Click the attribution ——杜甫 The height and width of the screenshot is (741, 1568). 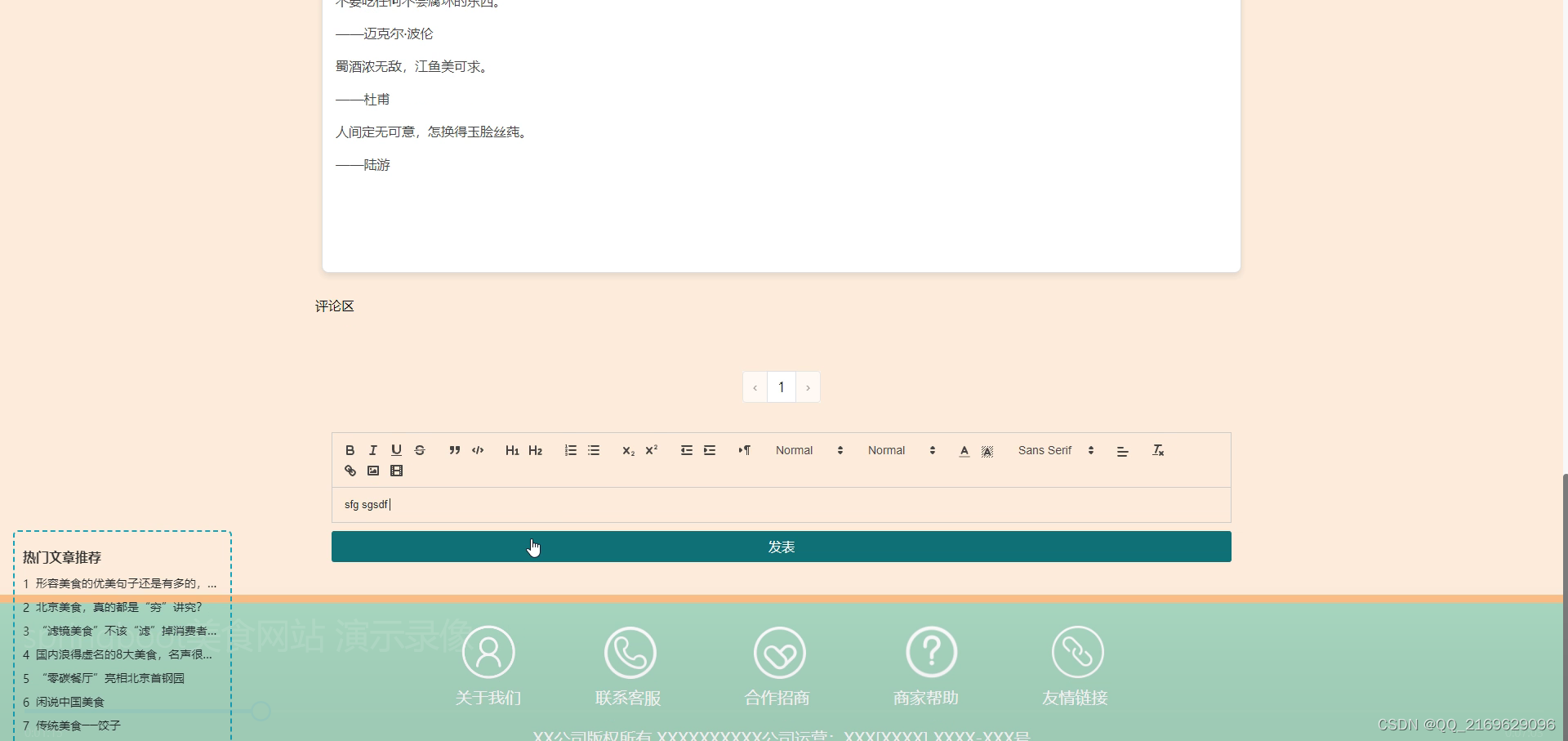(x=363, y=99)
